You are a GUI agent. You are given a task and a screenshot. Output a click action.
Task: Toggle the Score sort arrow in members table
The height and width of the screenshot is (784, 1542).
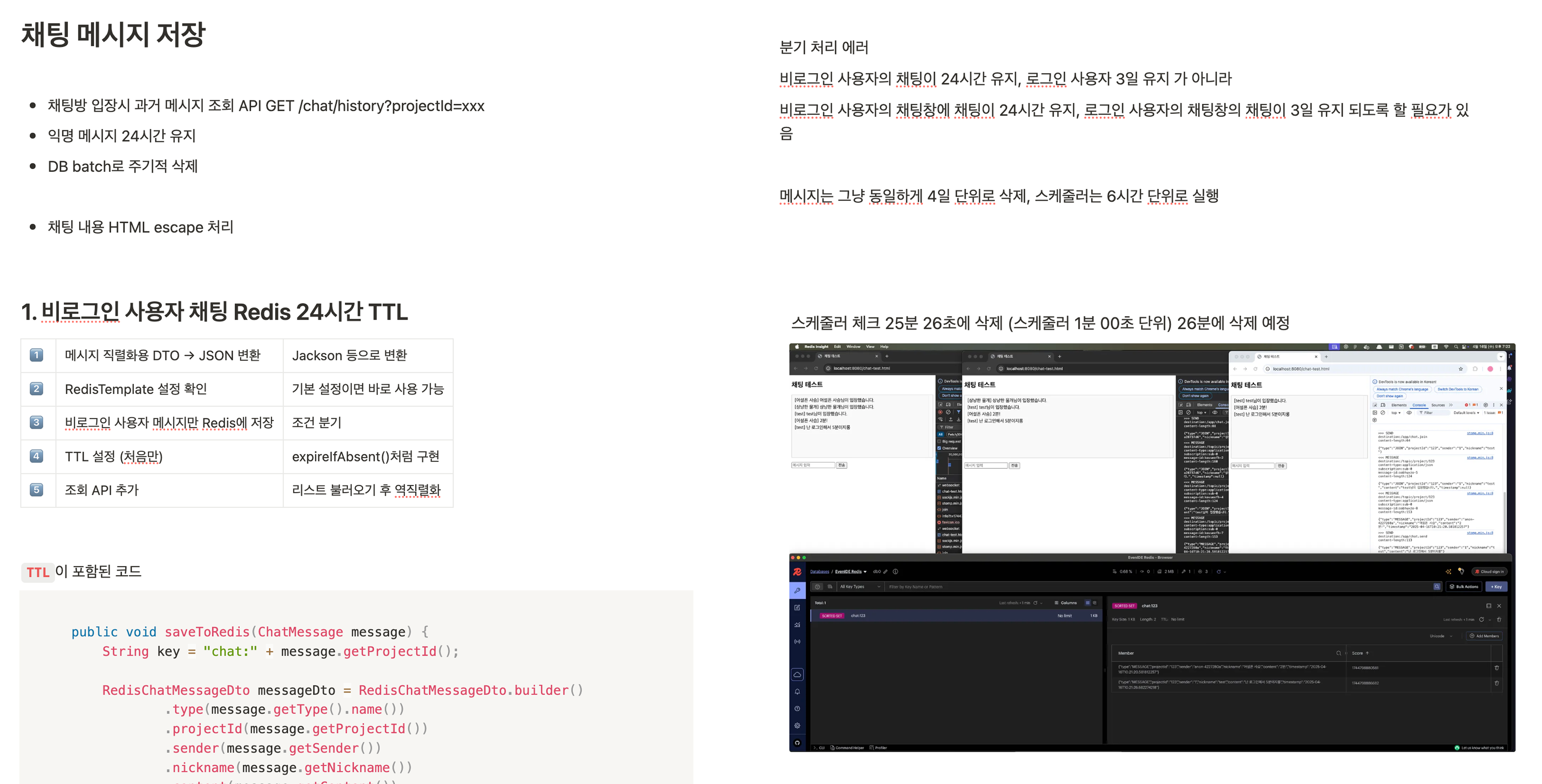(x=1367, y=653)
